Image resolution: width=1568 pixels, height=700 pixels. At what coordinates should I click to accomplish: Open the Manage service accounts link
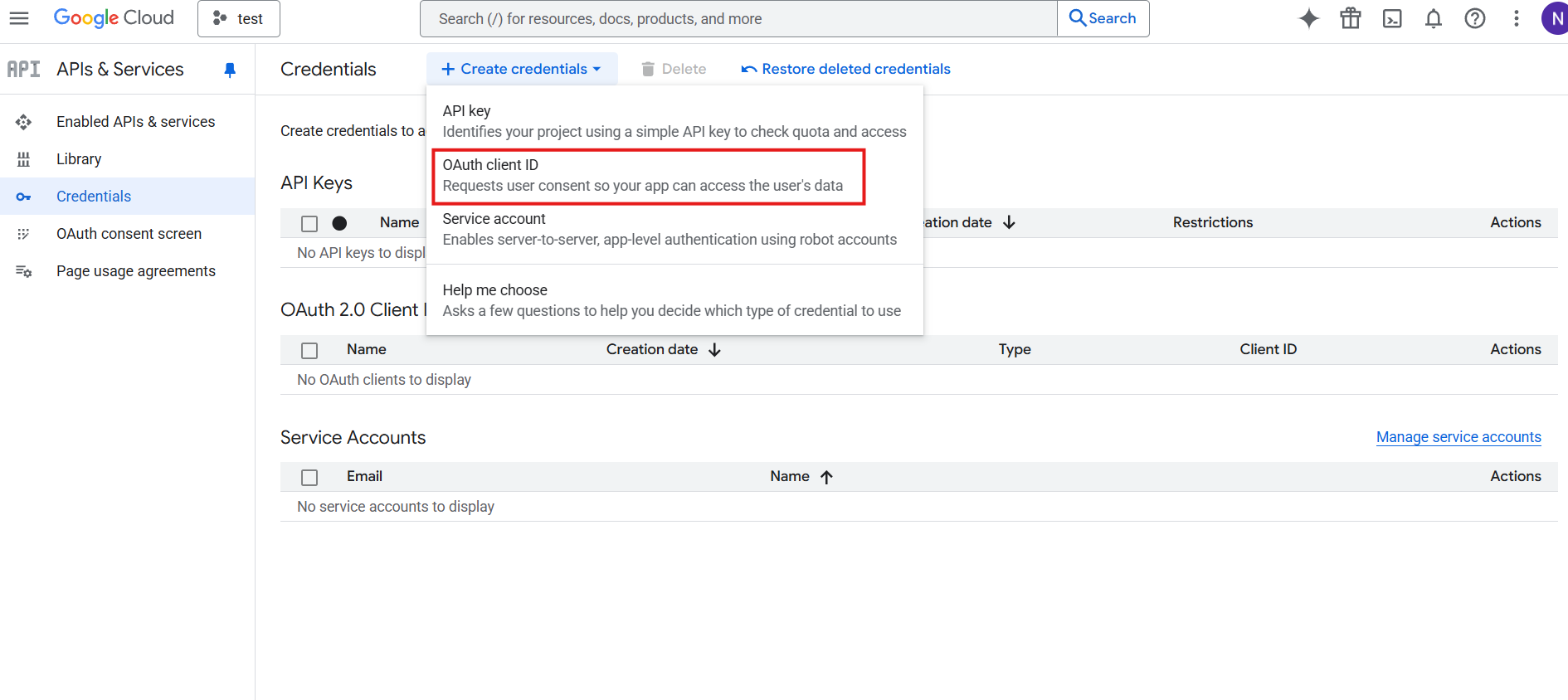point(1458,437)
